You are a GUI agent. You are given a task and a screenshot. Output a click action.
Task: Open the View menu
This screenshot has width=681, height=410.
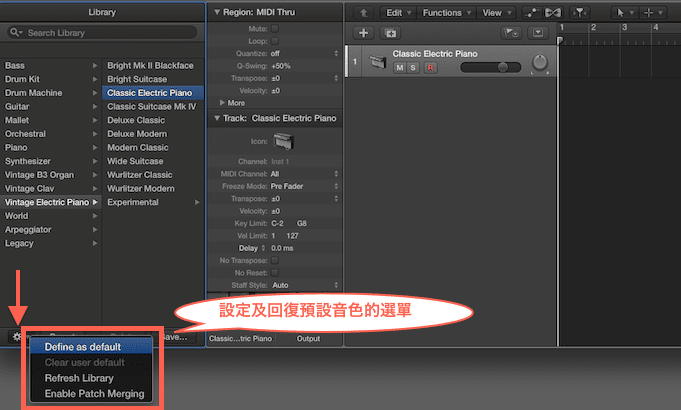497,13
